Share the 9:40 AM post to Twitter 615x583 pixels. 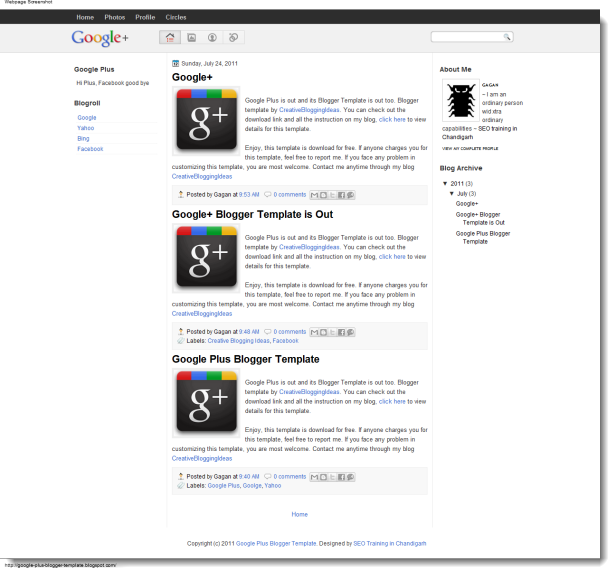[x=332, y=477]
